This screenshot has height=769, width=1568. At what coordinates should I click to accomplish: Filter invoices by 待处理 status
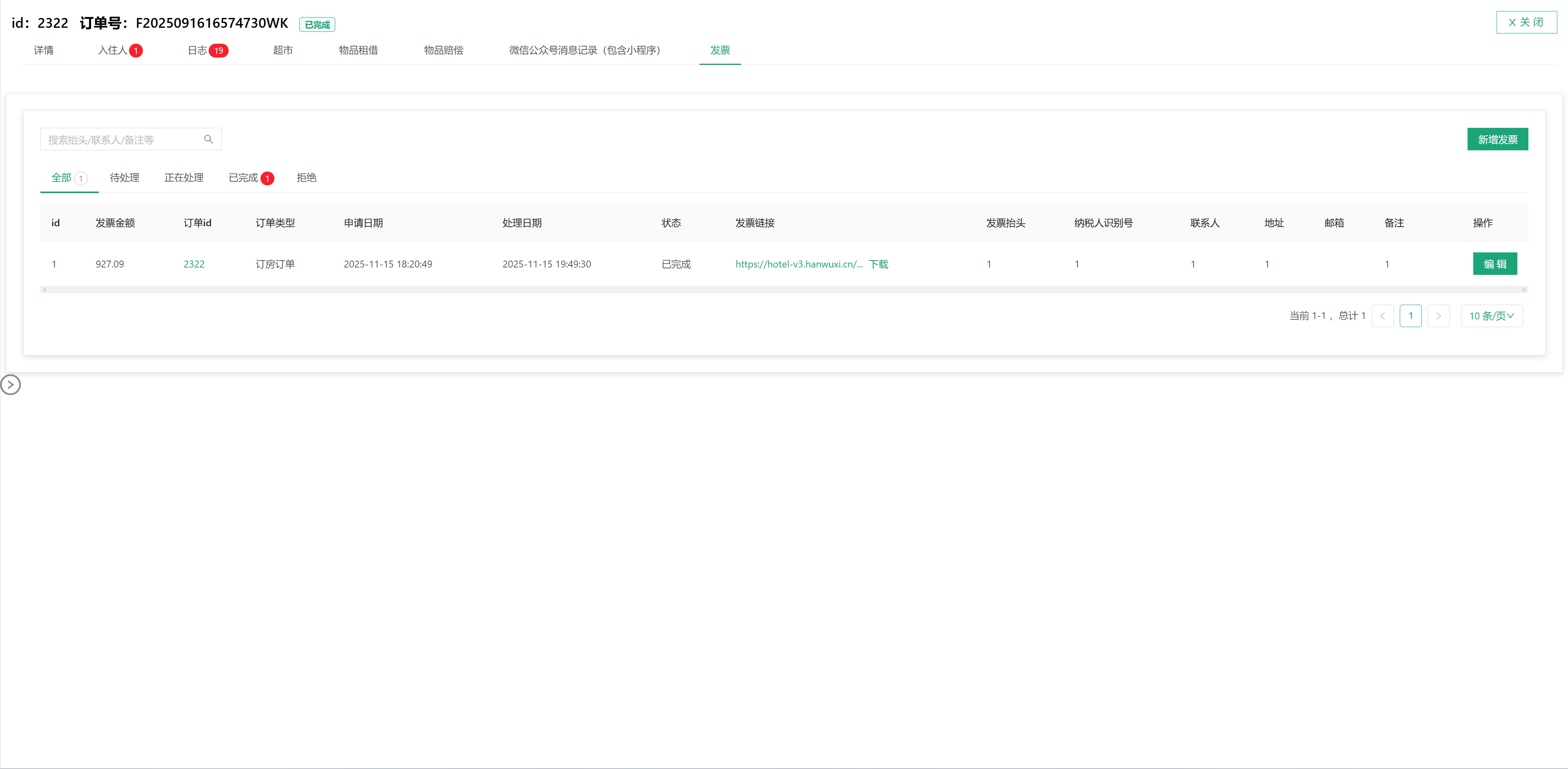coord(124,178)
